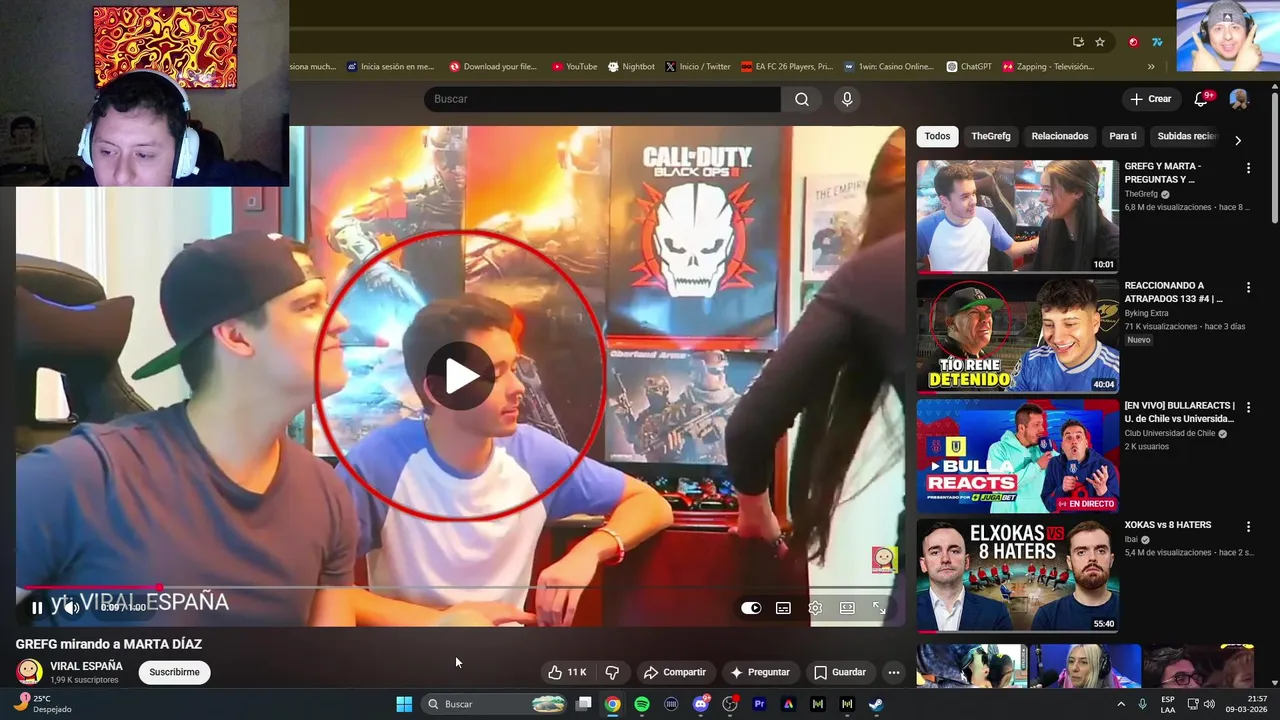This screenshot has height=720, width=1280.
Task: Open Club Universidad de Chile channel name
Action: point(1170,433)
